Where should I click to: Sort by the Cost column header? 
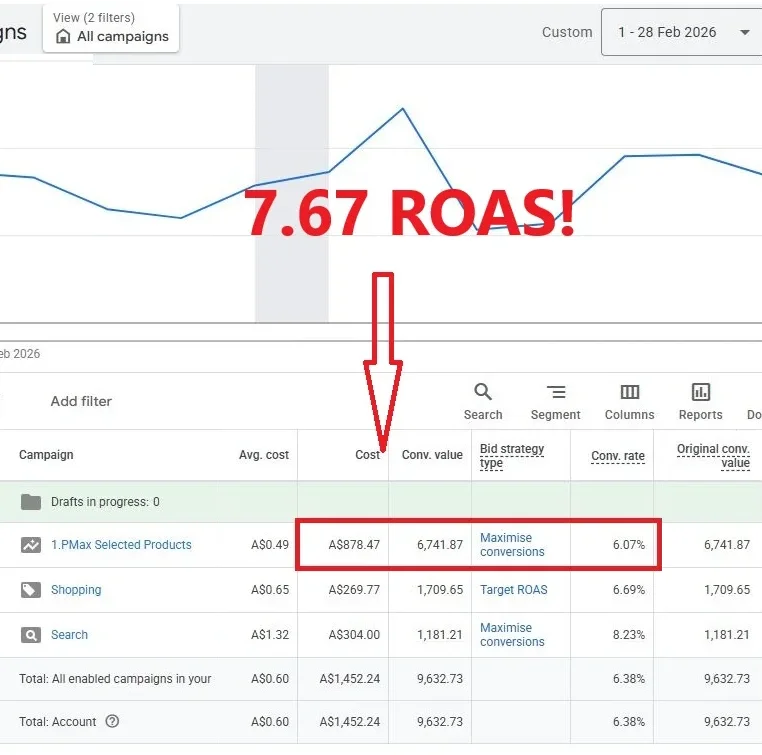(x=367, y=455)
